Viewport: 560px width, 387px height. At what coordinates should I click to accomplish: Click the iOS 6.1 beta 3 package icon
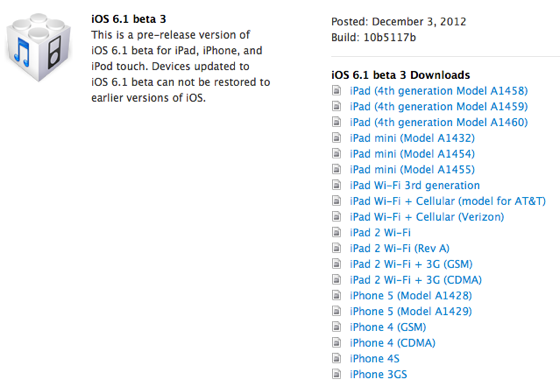pos(39,47)
